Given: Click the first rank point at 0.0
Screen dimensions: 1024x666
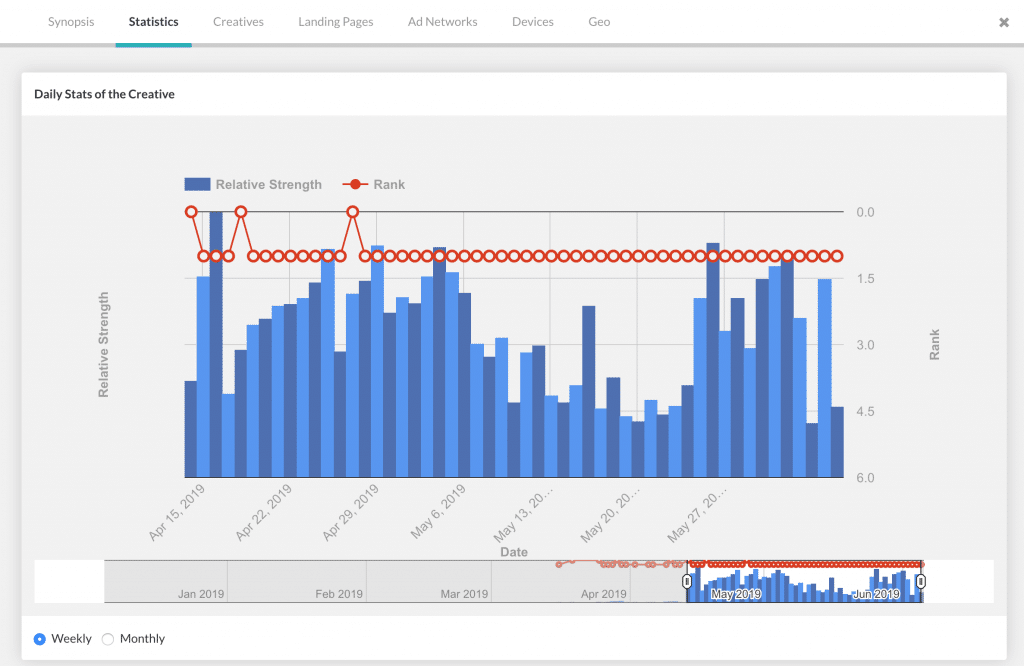Looking at the screenshot, I should pyautogui.click(x=191, y=212).
